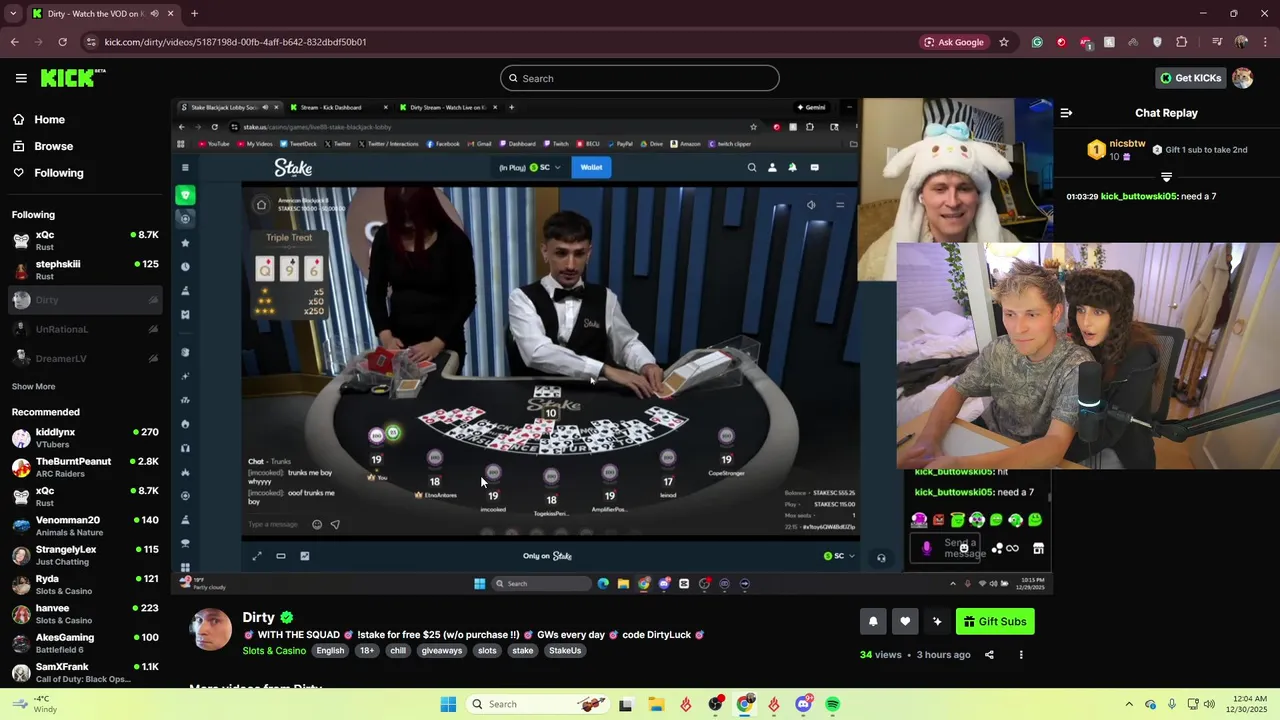Open Dirty's channel avatar below video
1280x720 pixels.
tap(211, 629)
